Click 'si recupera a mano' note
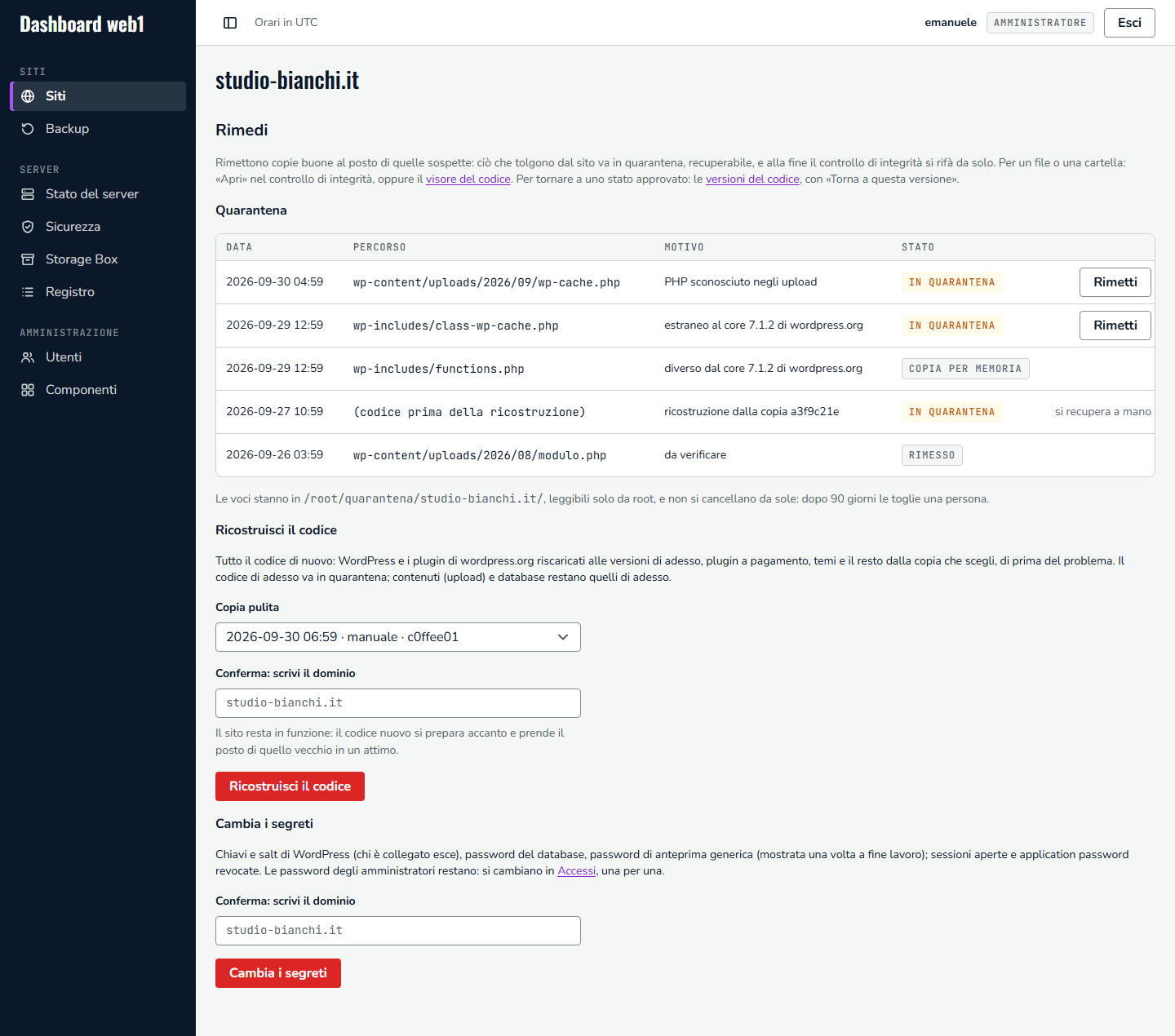1175x1036 pixels. [x=1103, y=412]
